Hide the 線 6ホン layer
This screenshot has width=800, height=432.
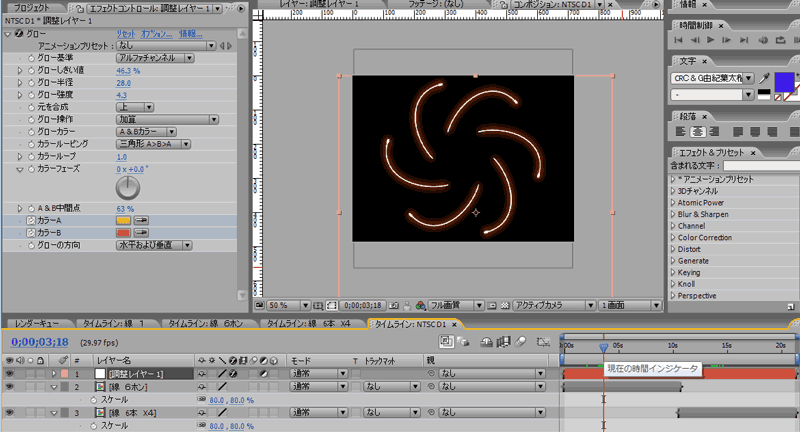pyautogui.click(x=9, y=387)
